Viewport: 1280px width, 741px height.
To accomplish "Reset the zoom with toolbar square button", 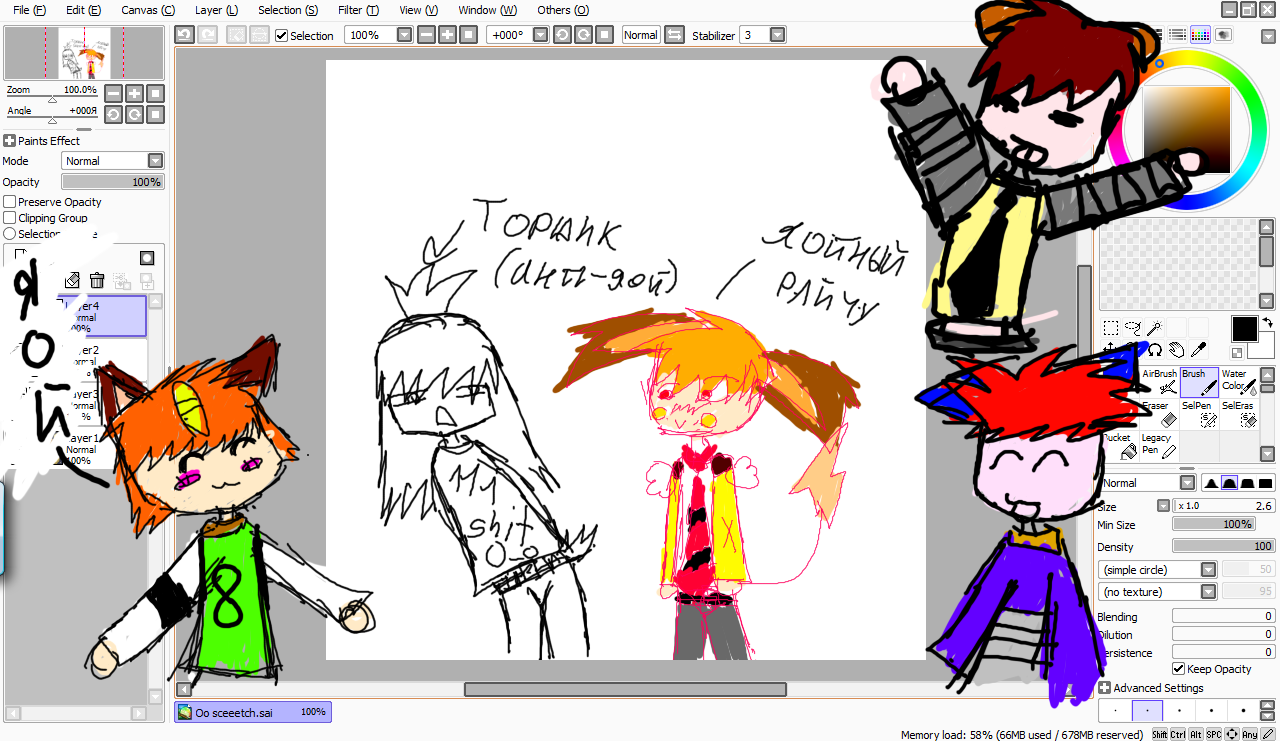I will (x=468, y=34).
